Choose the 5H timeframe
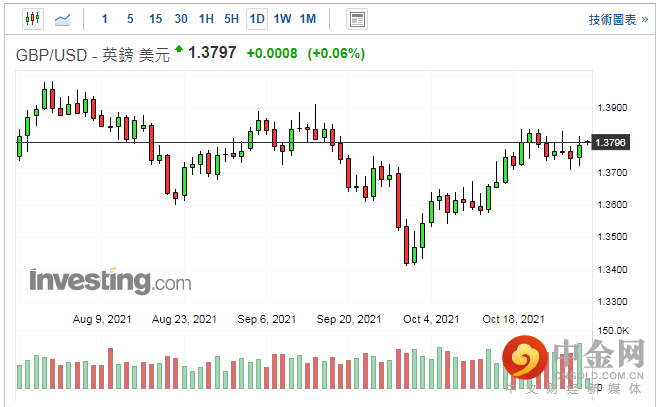The height and width of the screenshot is (407, 659). tap(231, 19)
